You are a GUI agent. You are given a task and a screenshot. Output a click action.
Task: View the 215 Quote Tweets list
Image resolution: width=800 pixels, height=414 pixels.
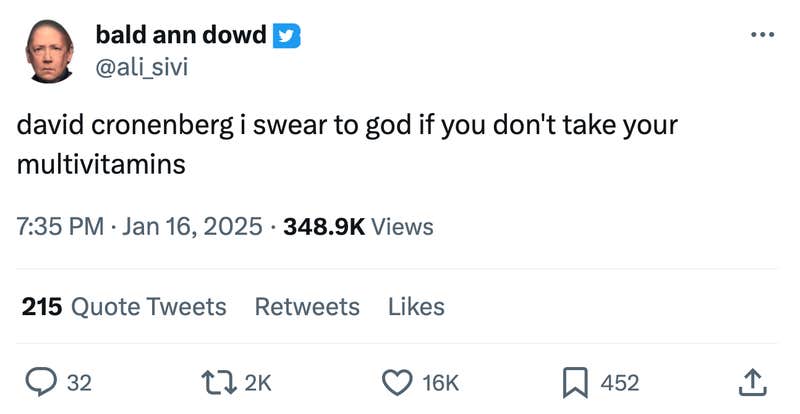click(124, 306)
